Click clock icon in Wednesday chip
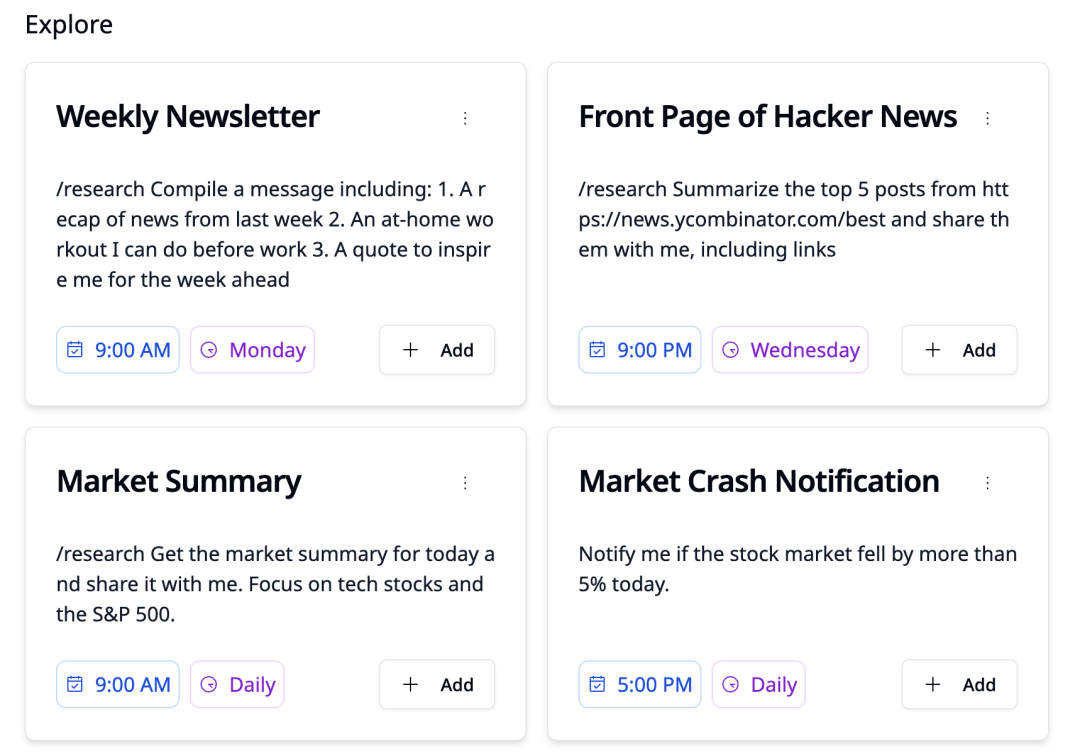Image resolution: width=1080 pixels, height=756 pixels. point(730,350)
